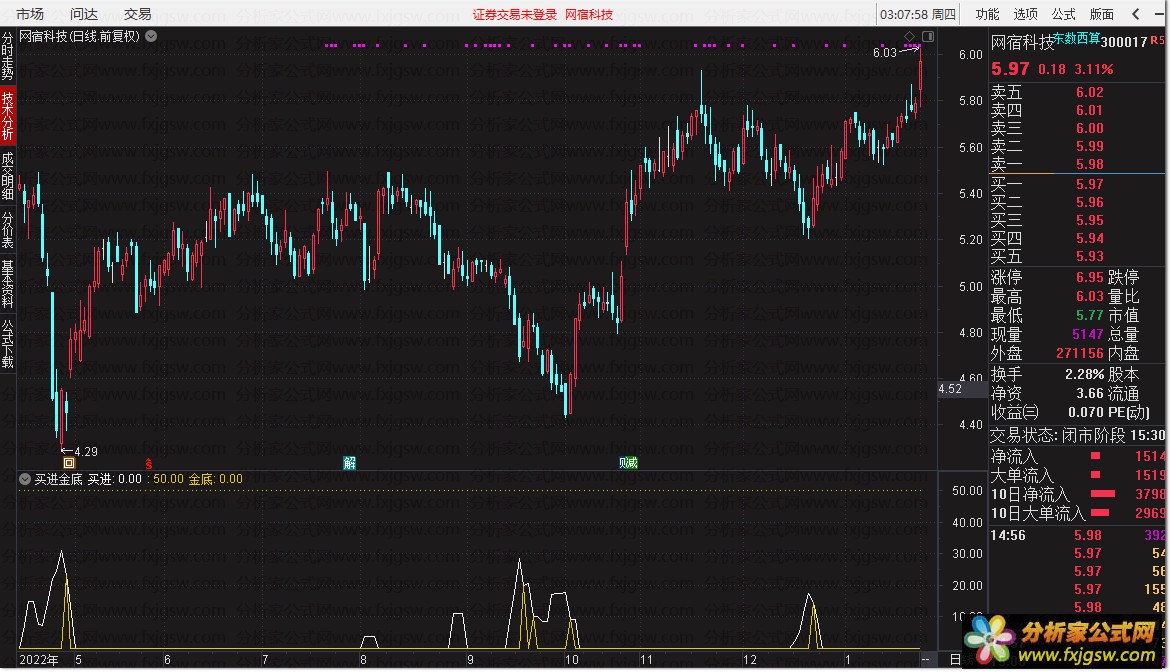The height and width of the screenshot is (672, 1172).
Task: Click the 4.29 low price annotation
Action: [x=86, y=451]
